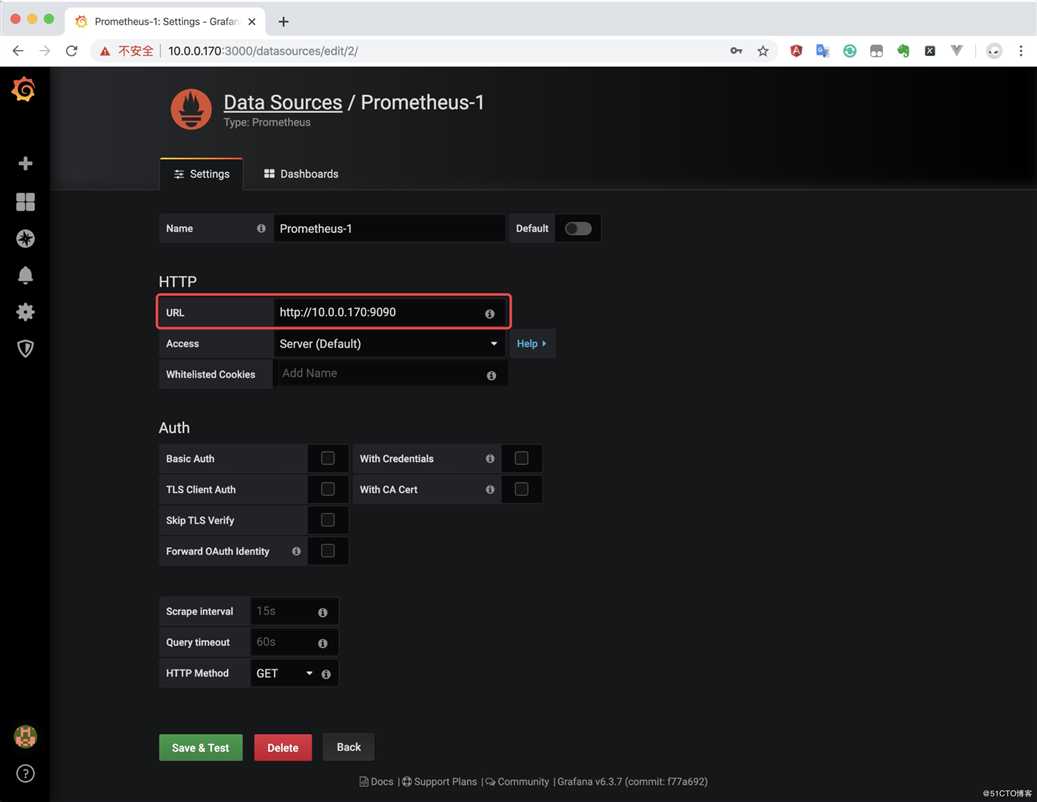
Task: Click the info icon next to Name
Action: pyautogui.click(x=261, y=228)
